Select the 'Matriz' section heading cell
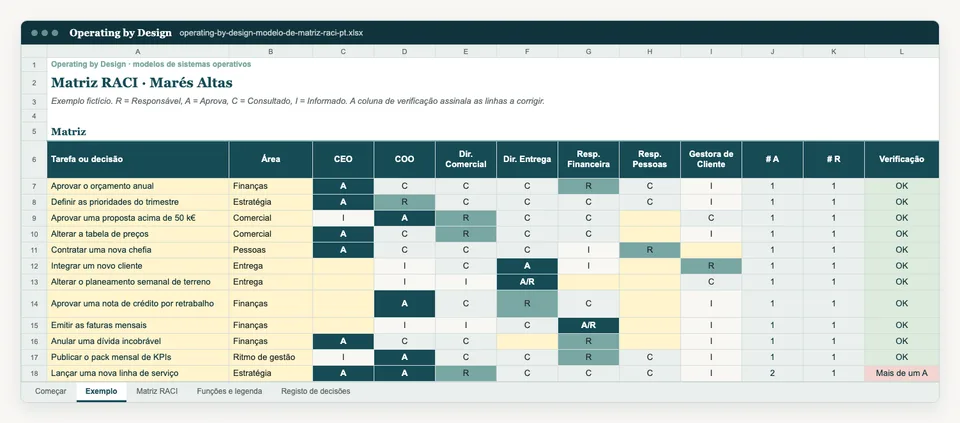This screenshot has height=423, width=960. pyautogui.click(x=69, y=132)
